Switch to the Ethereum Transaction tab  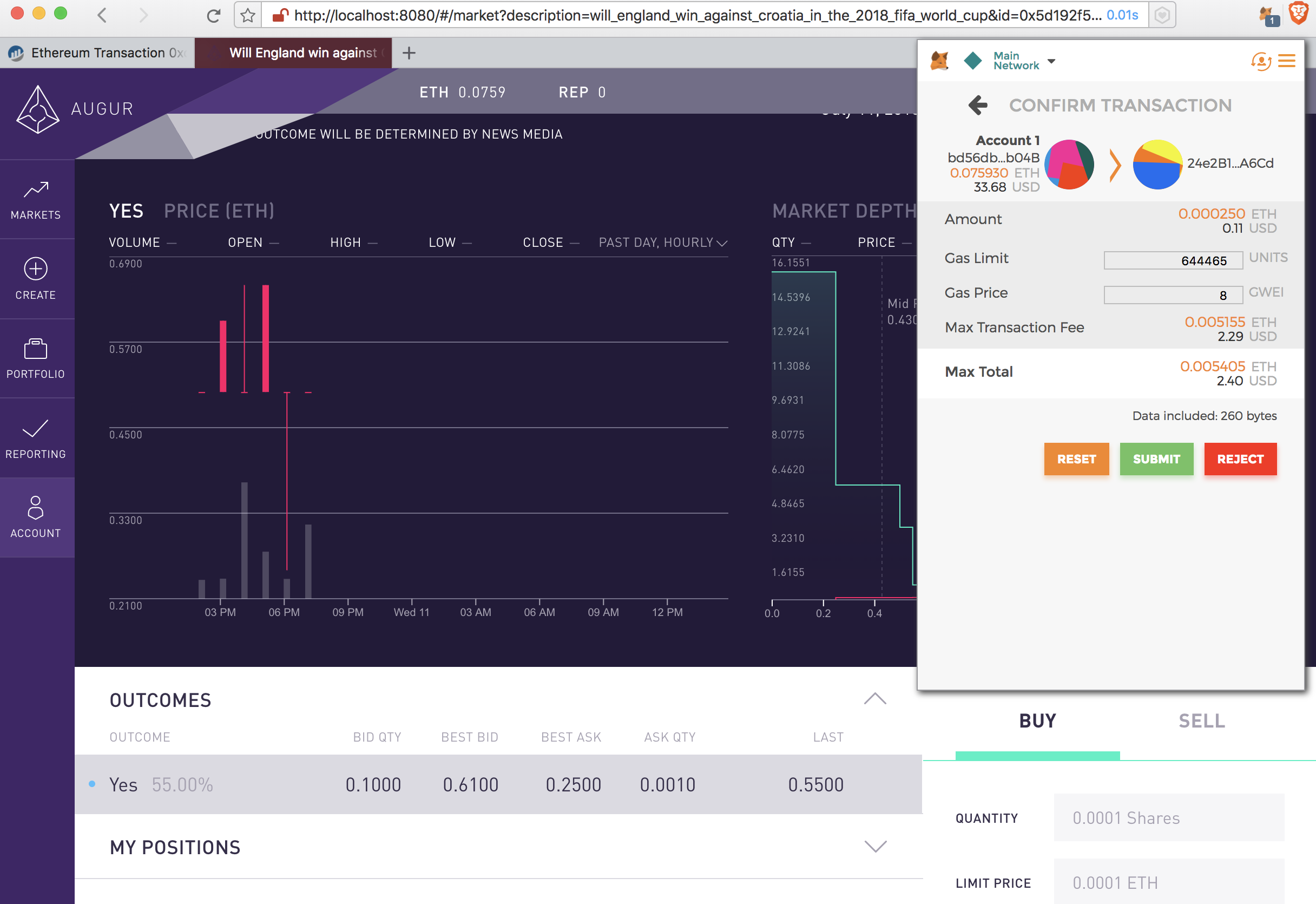point(97,53)
